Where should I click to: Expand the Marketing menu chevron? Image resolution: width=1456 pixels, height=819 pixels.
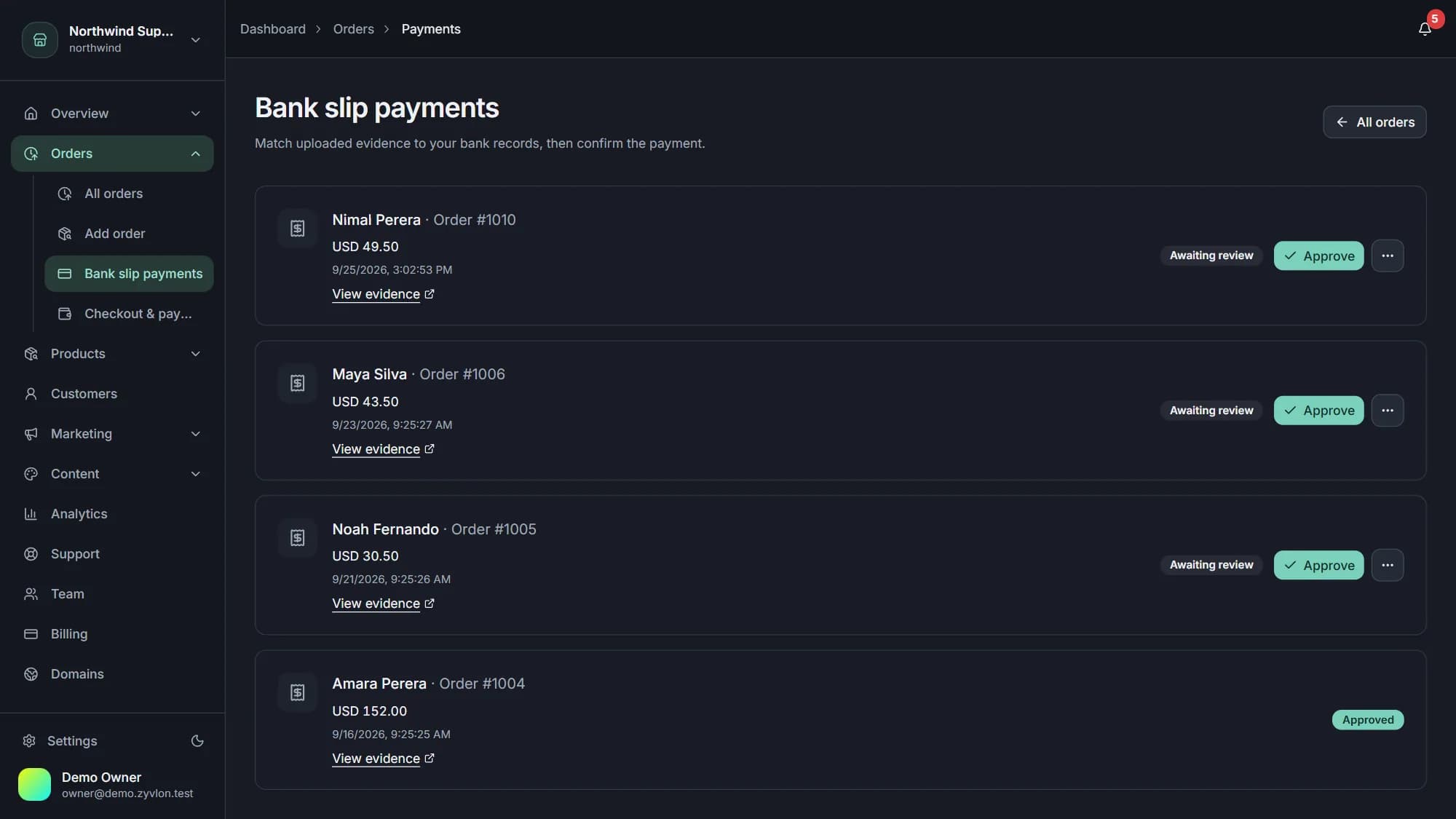(x=195, y=434)
